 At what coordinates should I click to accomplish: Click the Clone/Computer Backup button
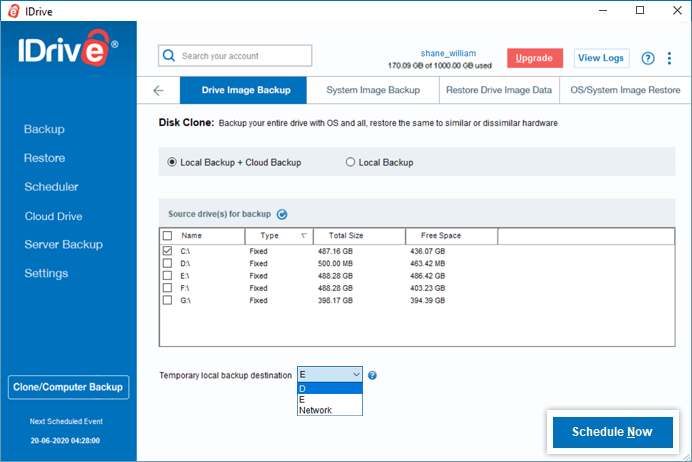point(68,387)
